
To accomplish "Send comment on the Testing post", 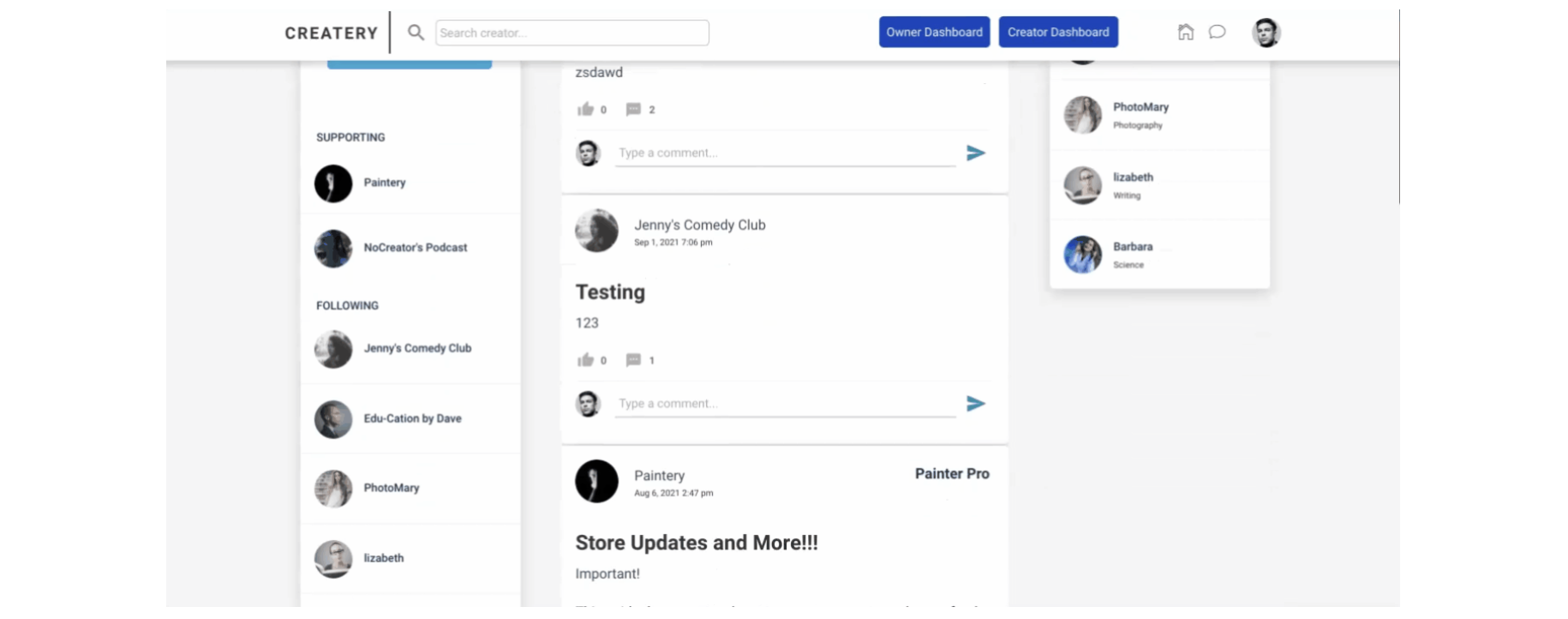I will (975, 404).
